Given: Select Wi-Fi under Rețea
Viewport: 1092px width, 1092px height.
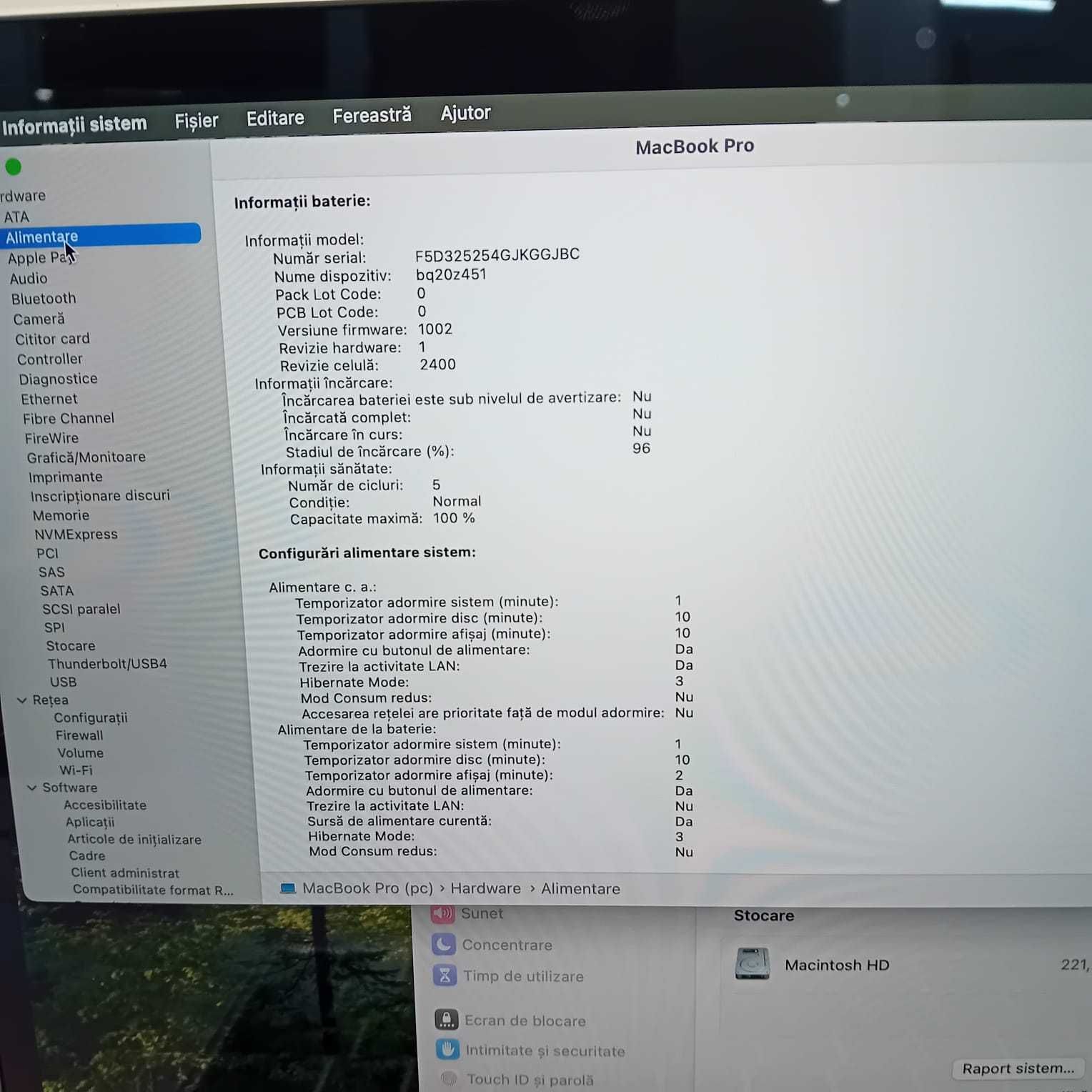Looking at the screenshot, I should (x=76, y=770).
